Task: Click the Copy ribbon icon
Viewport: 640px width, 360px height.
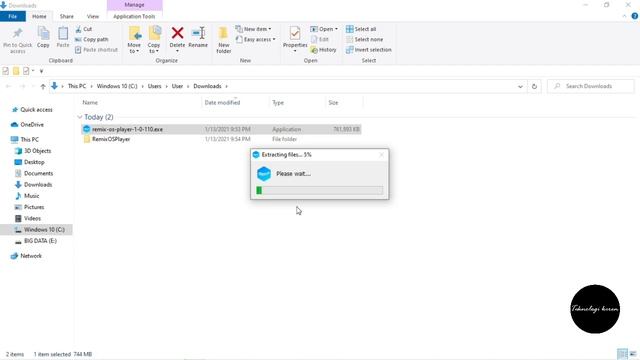Action: [43, 37]
